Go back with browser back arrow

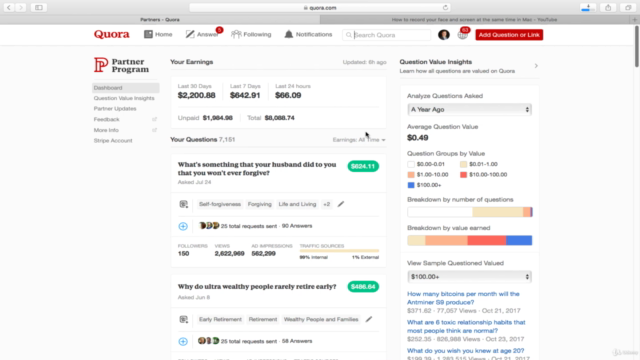click(9, 7)
